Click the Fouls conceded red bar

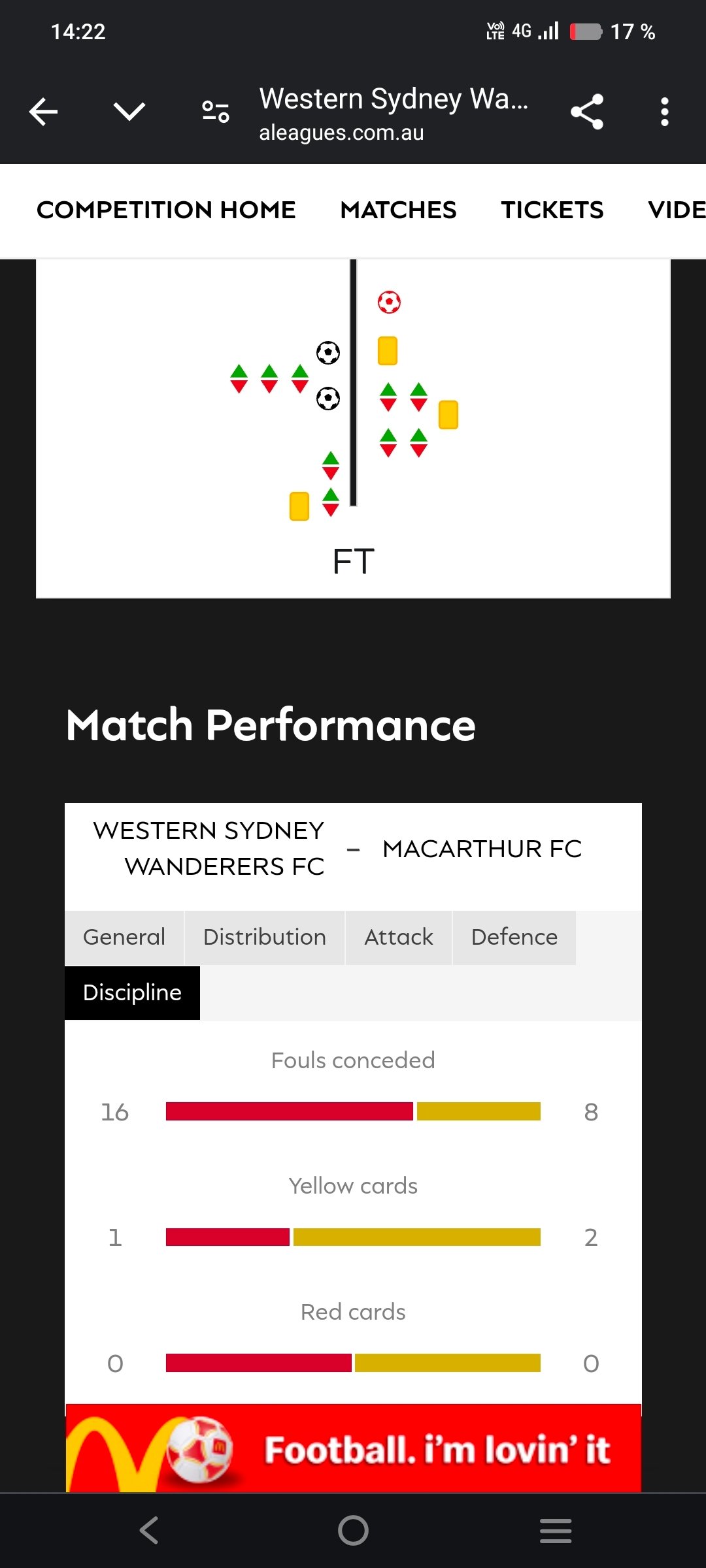pyautogui.click(x=289, y=1111)
